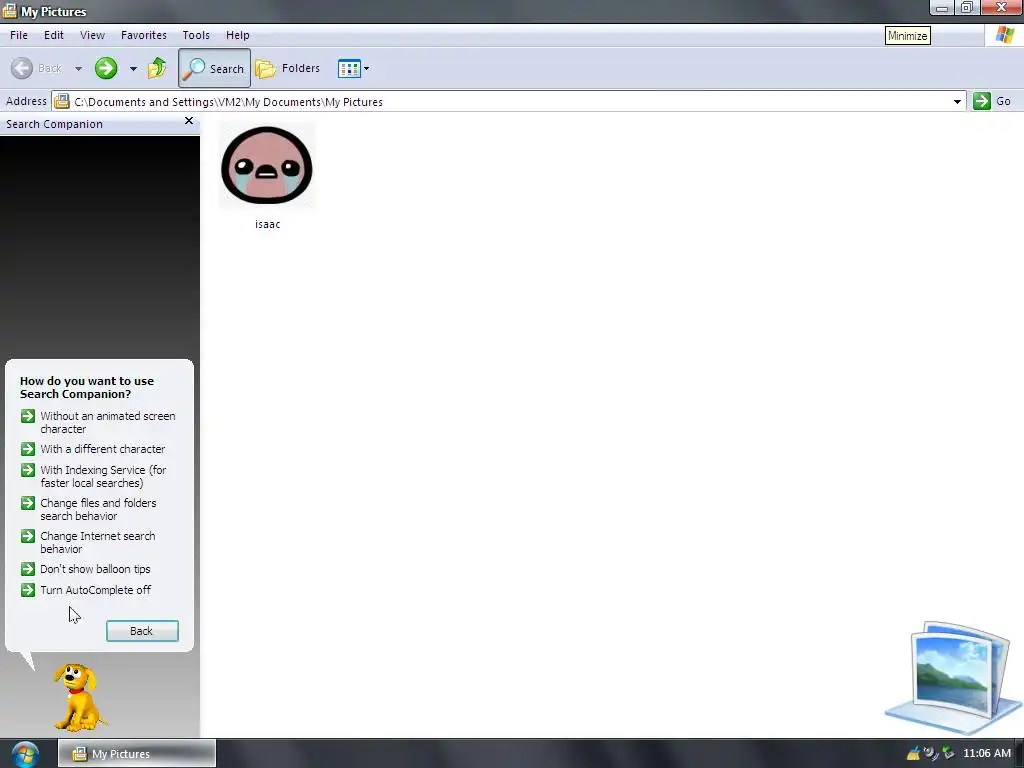
Task: Open the Views icon menu
Action: click(353, 68)
